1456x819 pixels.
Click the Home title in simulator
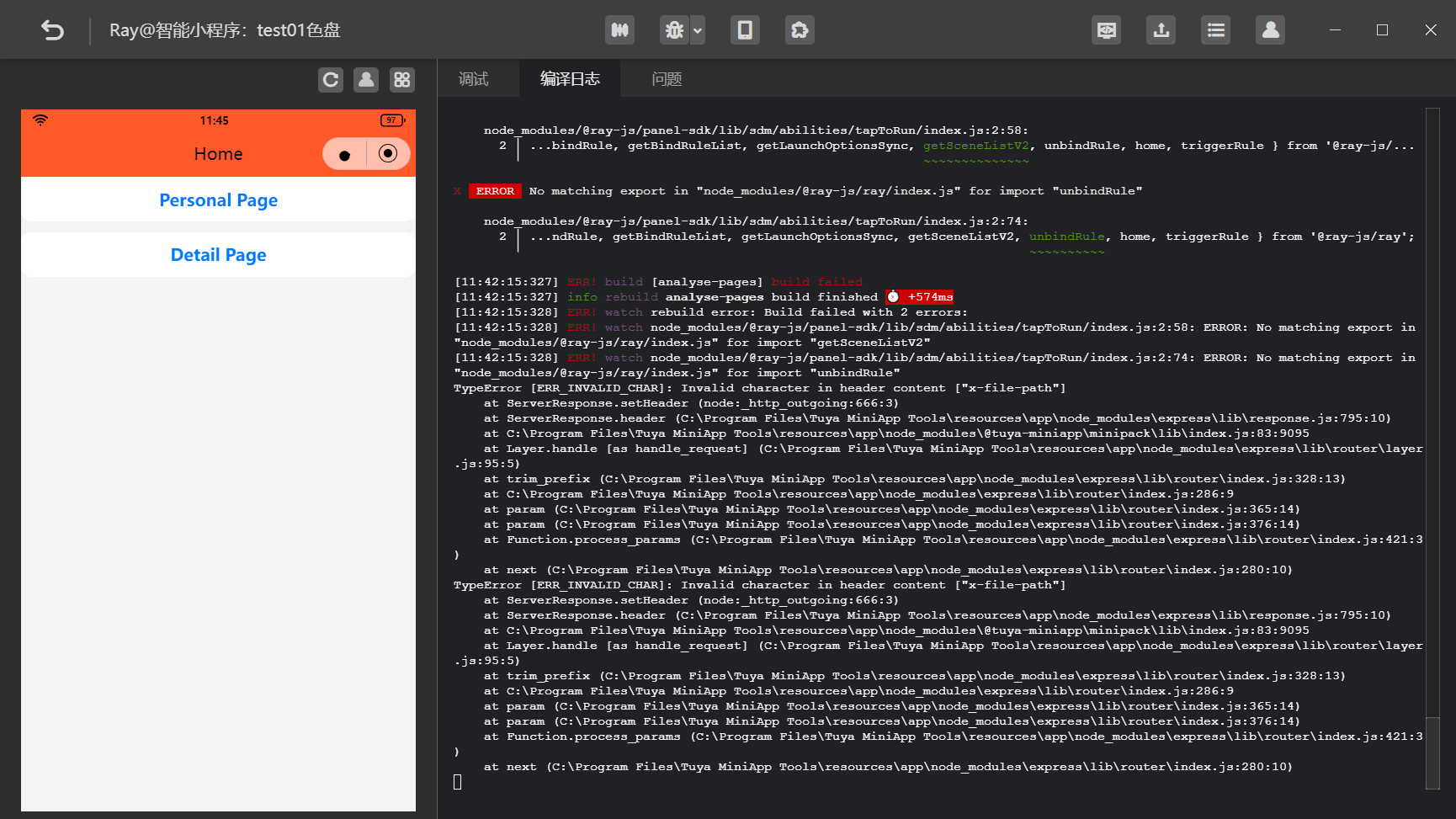(219, 154)
